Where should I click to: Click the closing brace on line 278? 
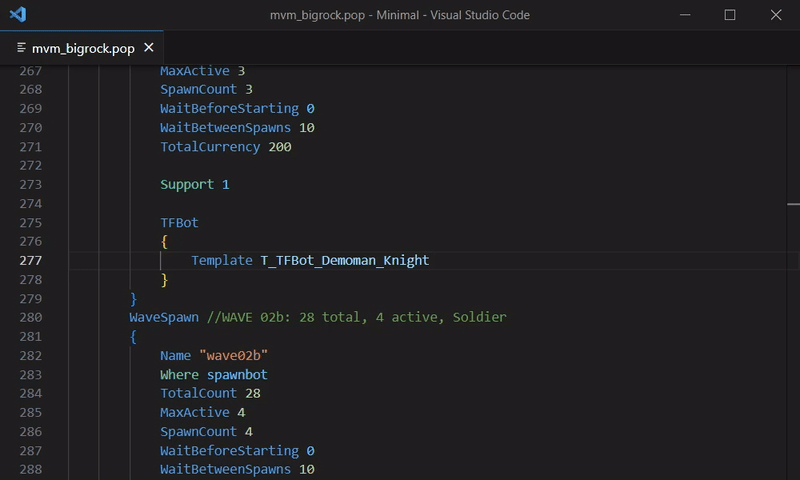point(164,280)
